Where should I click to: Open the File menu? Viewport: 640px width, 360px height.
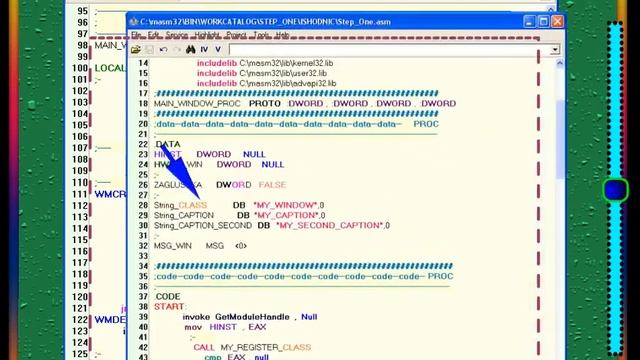136,35
